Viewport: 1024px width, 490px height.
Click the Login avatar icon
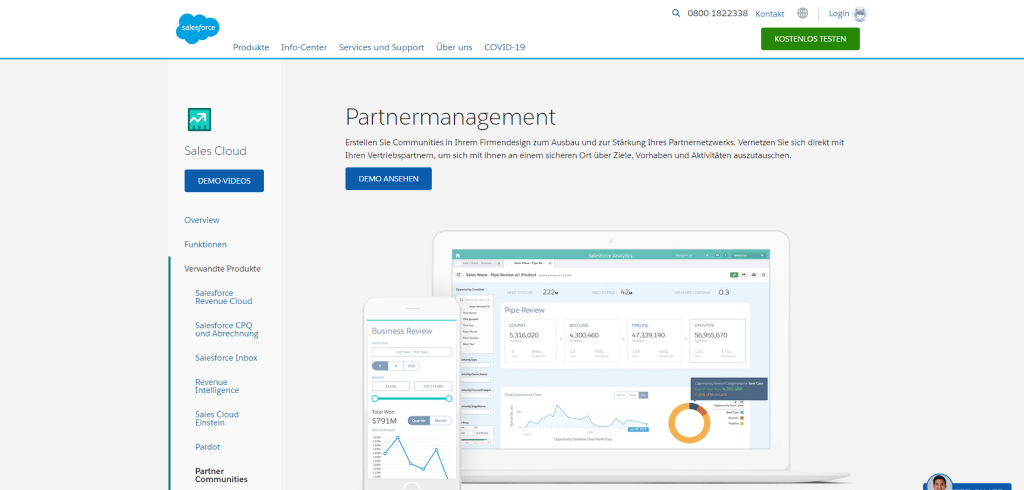pyautogui.click(x=860, y=14)
